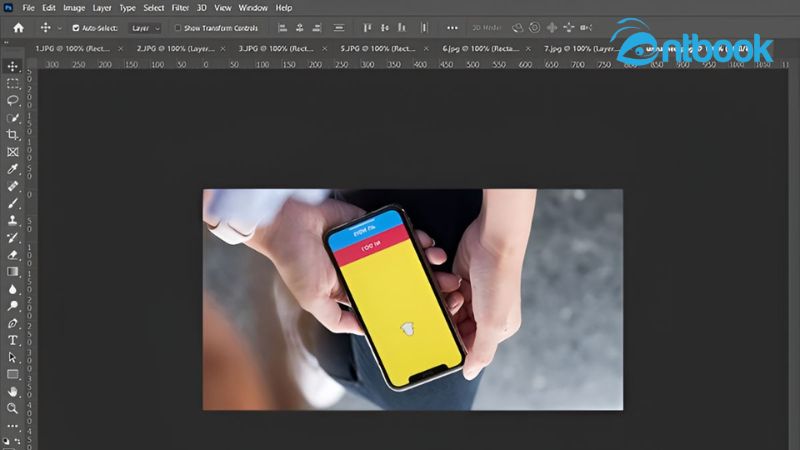The width and height of the screenshot is (800, 450).
Task: Switch to 1.JPG document tab
Action: point(72,48)
